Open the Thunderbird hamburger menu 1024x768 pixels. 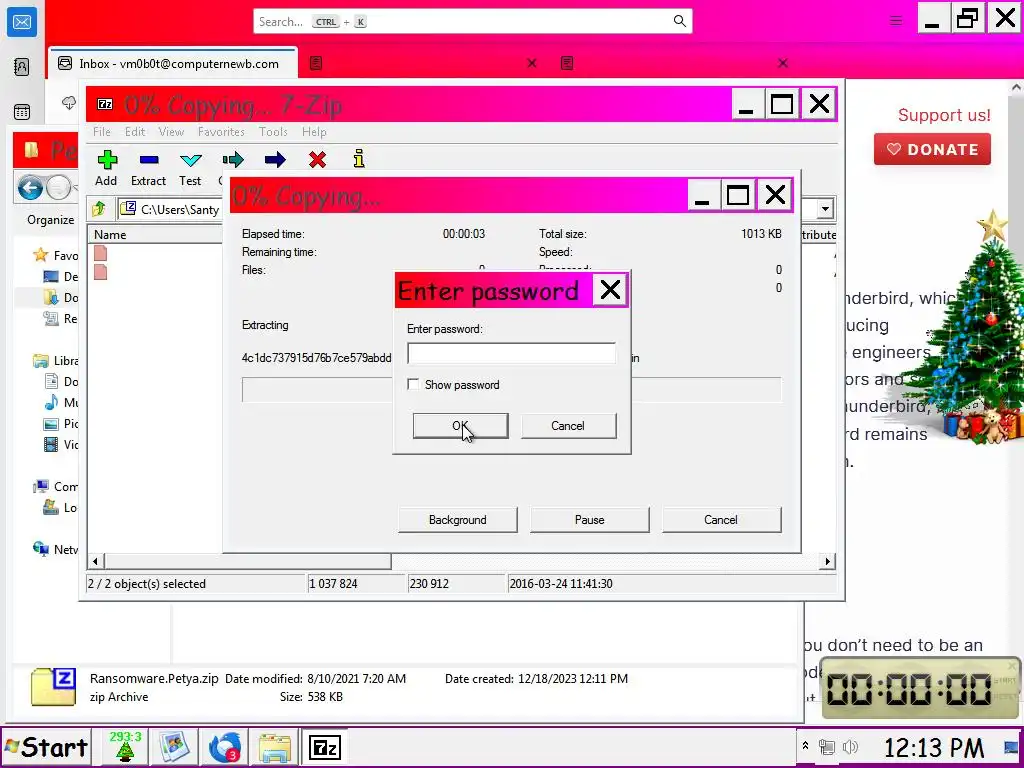click(896, 21)
